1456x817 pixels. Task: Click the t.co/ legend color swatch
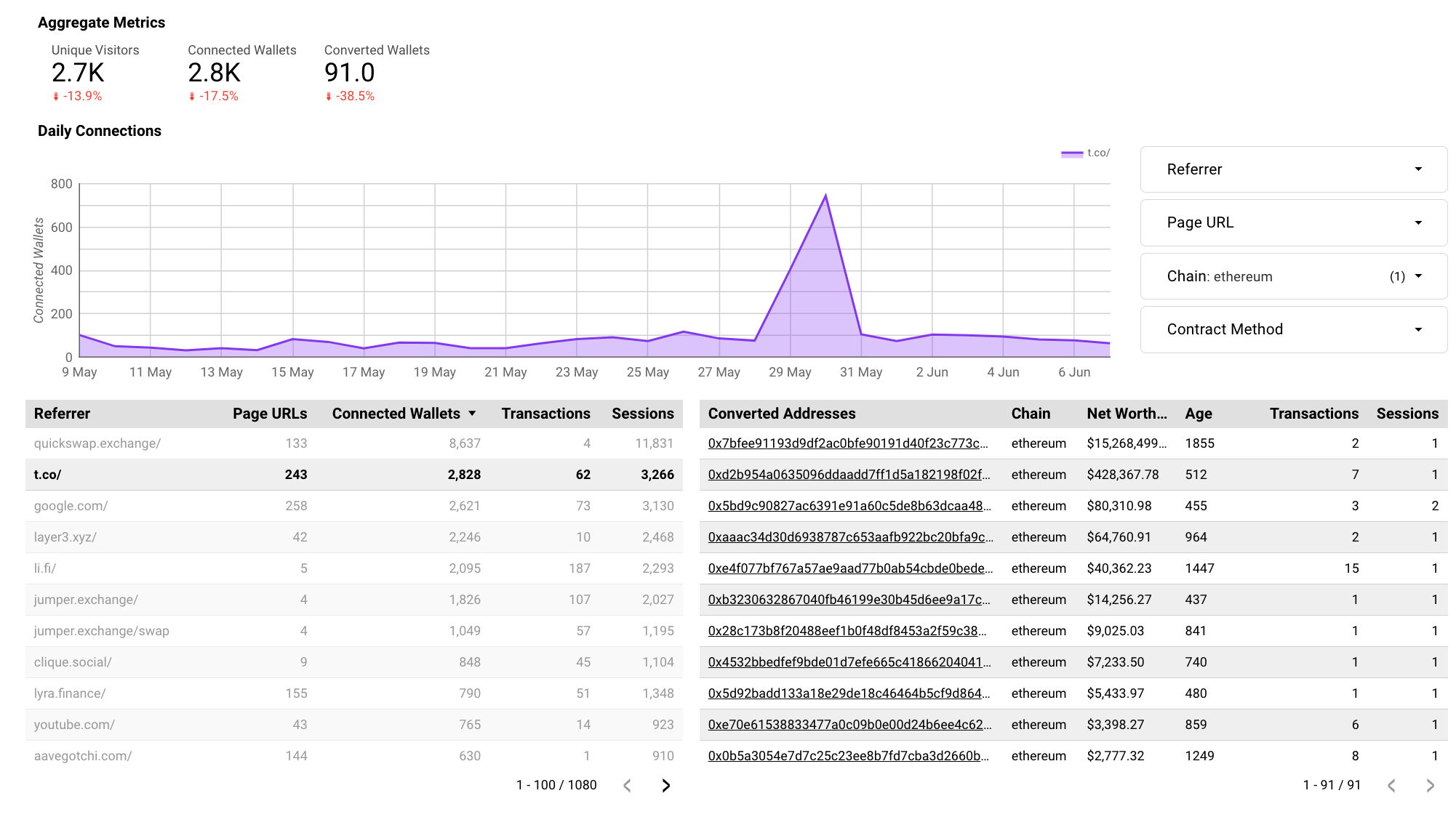pos(1071,153)
